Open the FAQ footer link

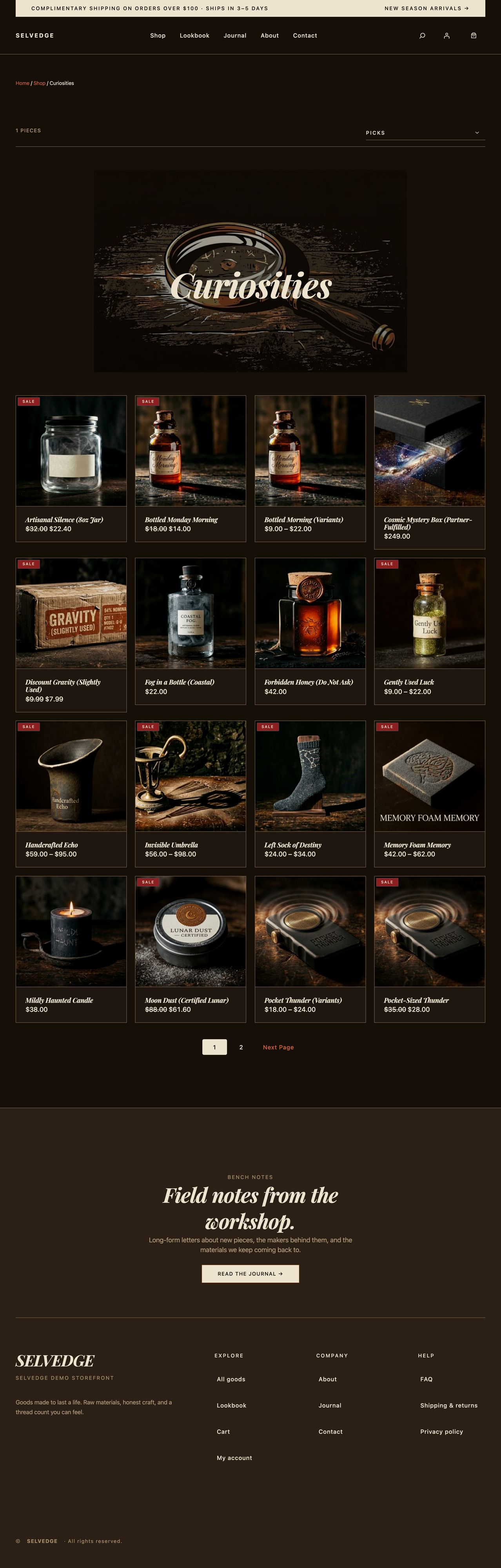point(426,1379)
